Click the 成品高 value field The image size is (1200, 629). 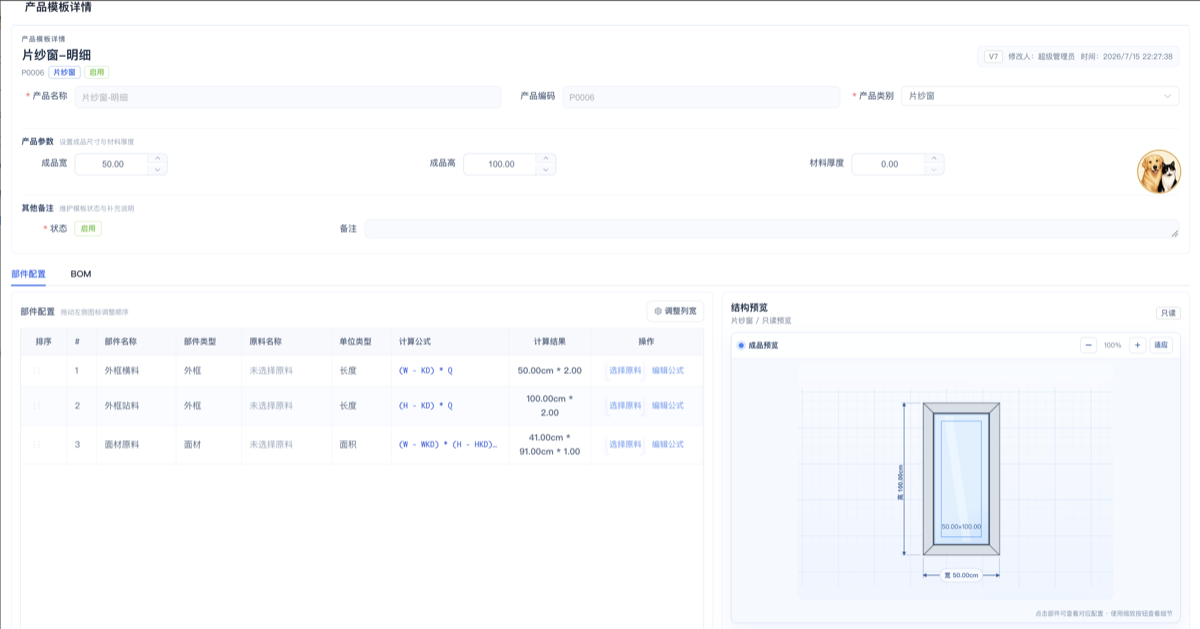(501, 164)
